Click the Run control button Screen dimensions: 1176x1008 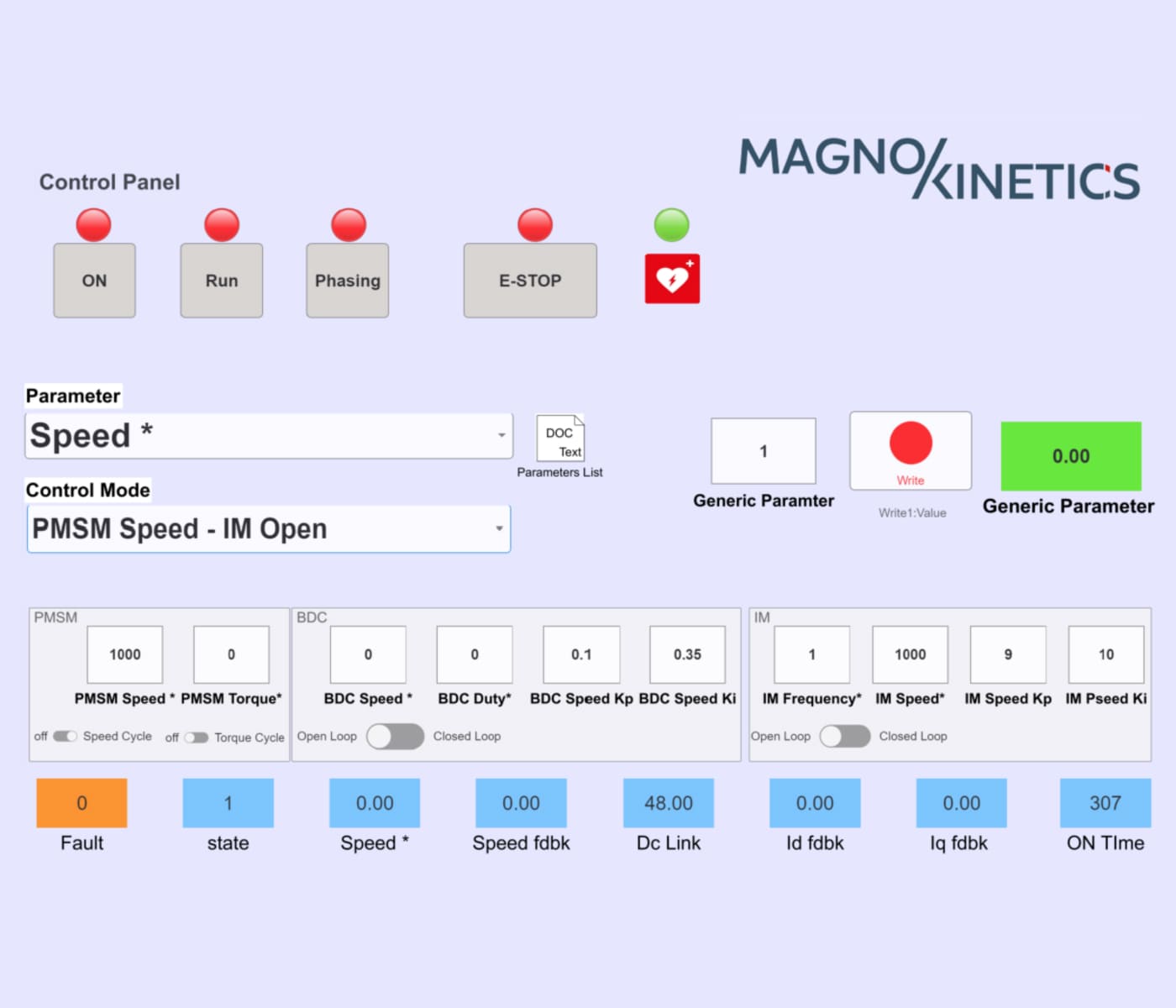point(220,281)
